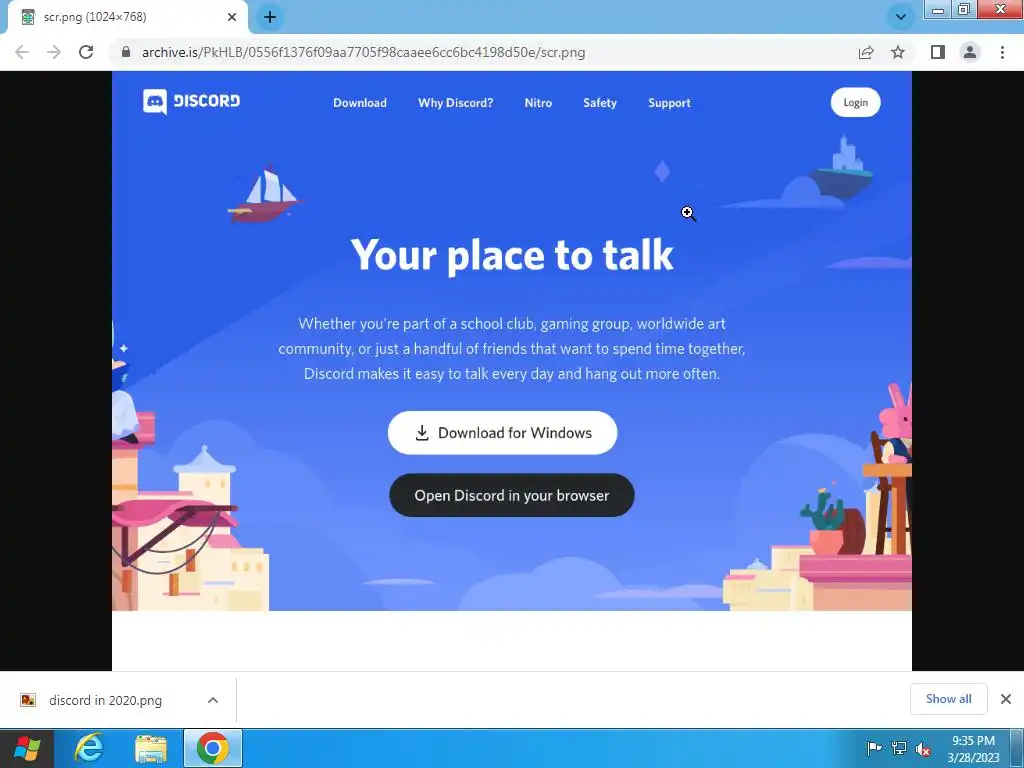1024x768 pixels.
Task: Click the share page icon in address bar
Action: click(866, 52)
